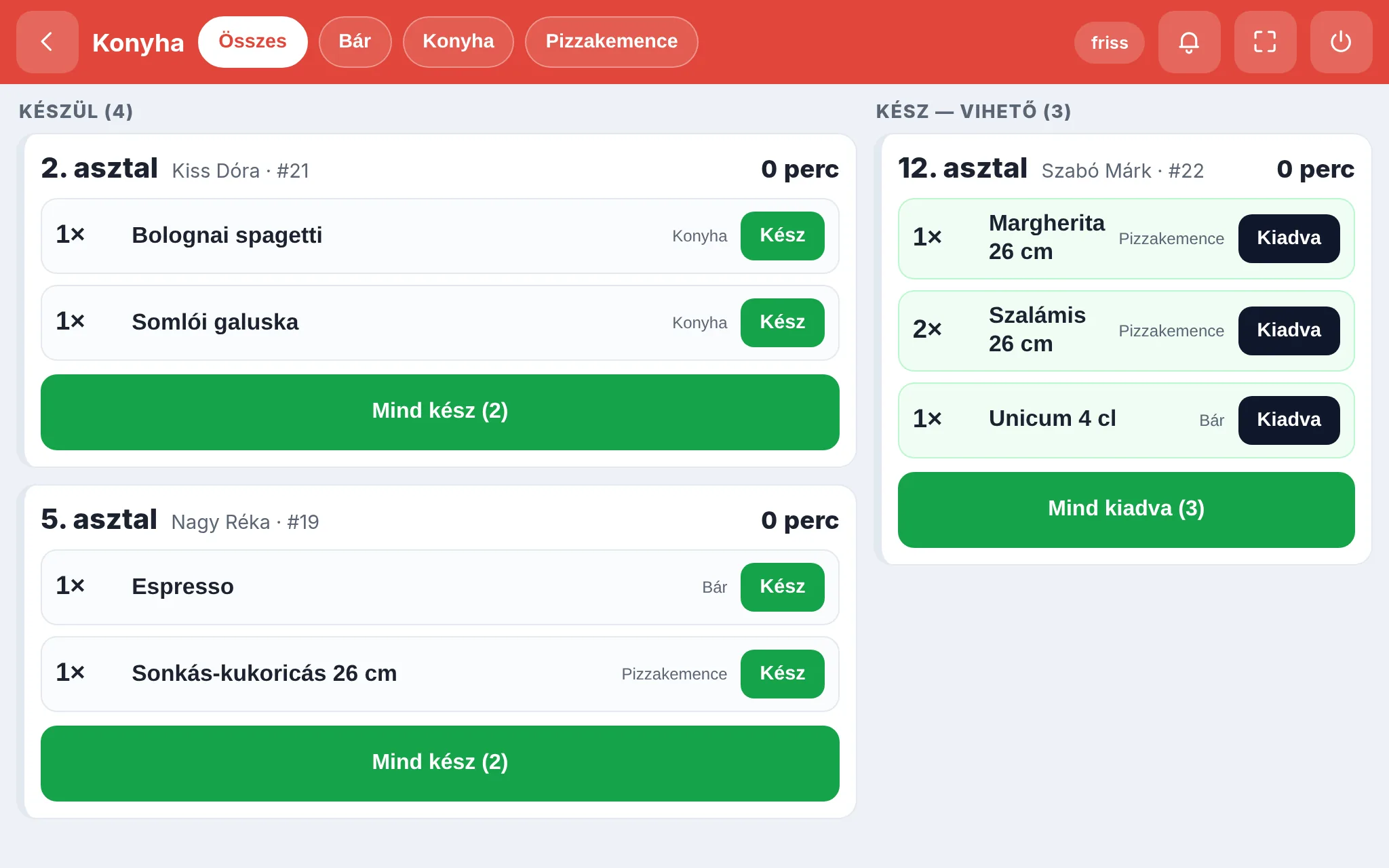1389x868 pixels.
Task: Click the KÉSZÜL (4) column header
Action: [x=76, y=111]
